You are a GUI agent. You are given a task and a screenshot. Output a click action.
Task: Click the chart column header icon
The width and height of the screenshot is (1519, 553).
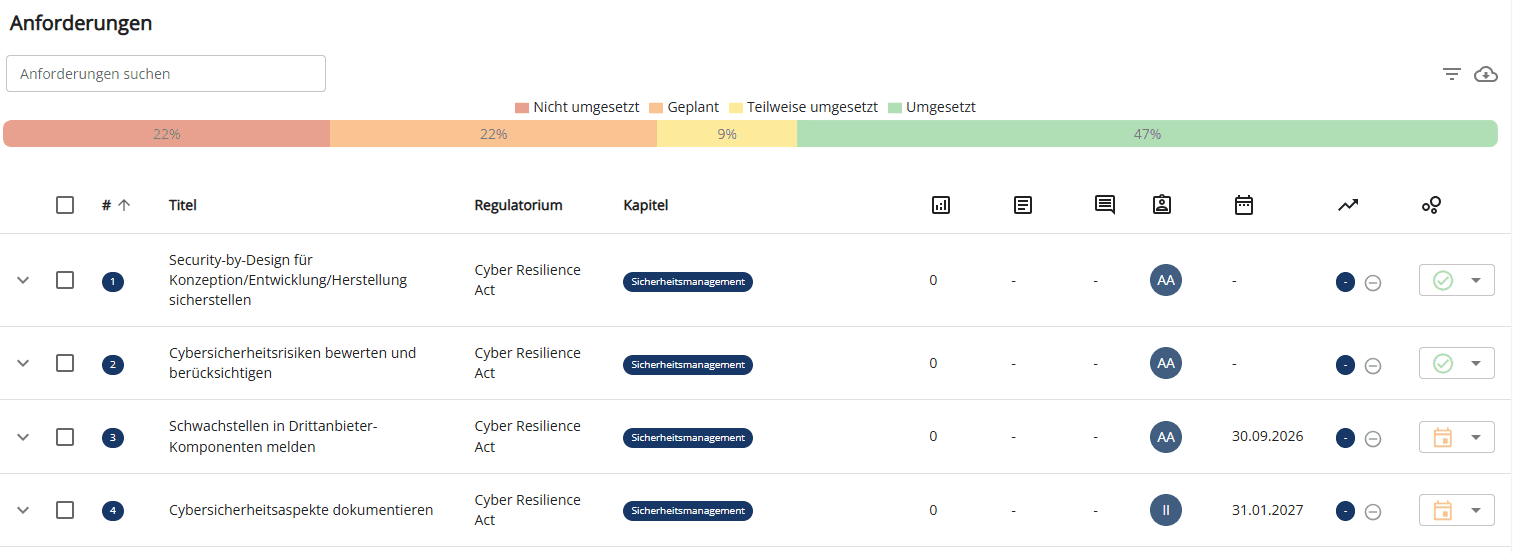coord(940,205)
